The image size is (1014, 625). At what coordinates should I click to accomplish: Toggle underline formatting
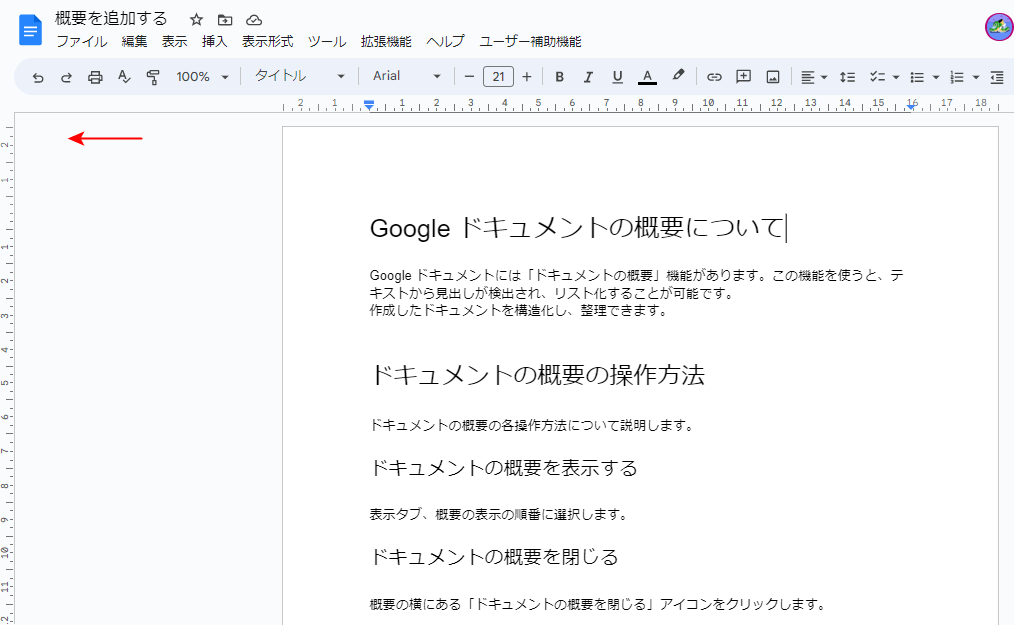[618, 77]
